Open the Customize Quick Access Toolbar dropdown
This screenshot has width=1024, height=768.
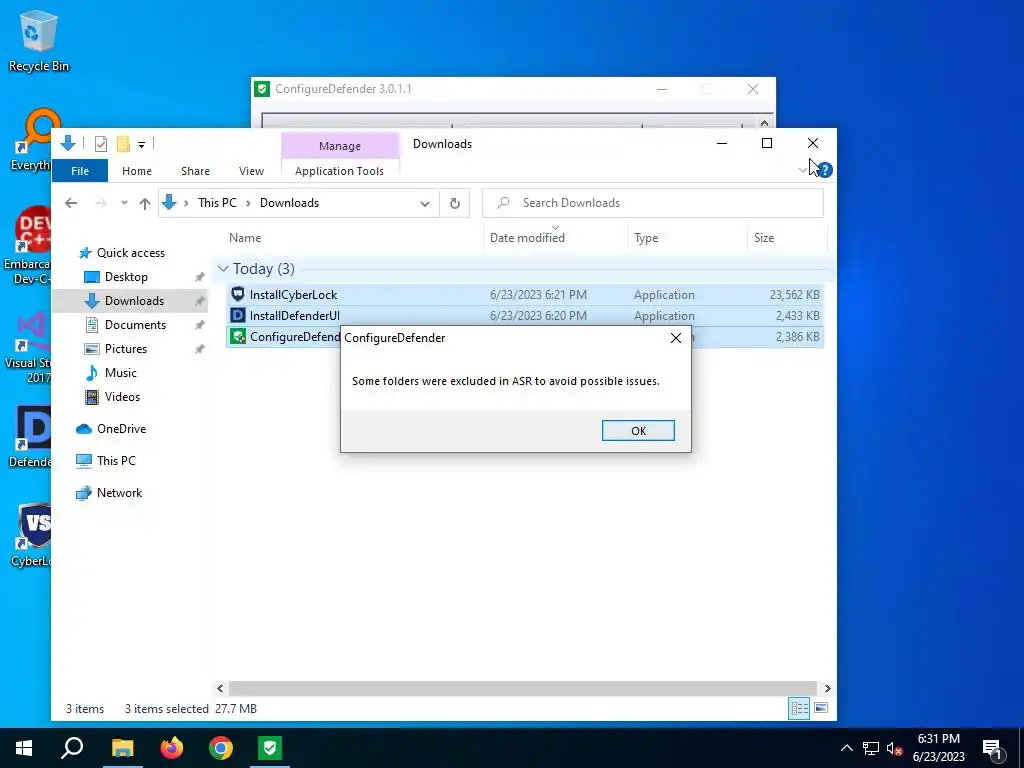[x=141, y=144]
